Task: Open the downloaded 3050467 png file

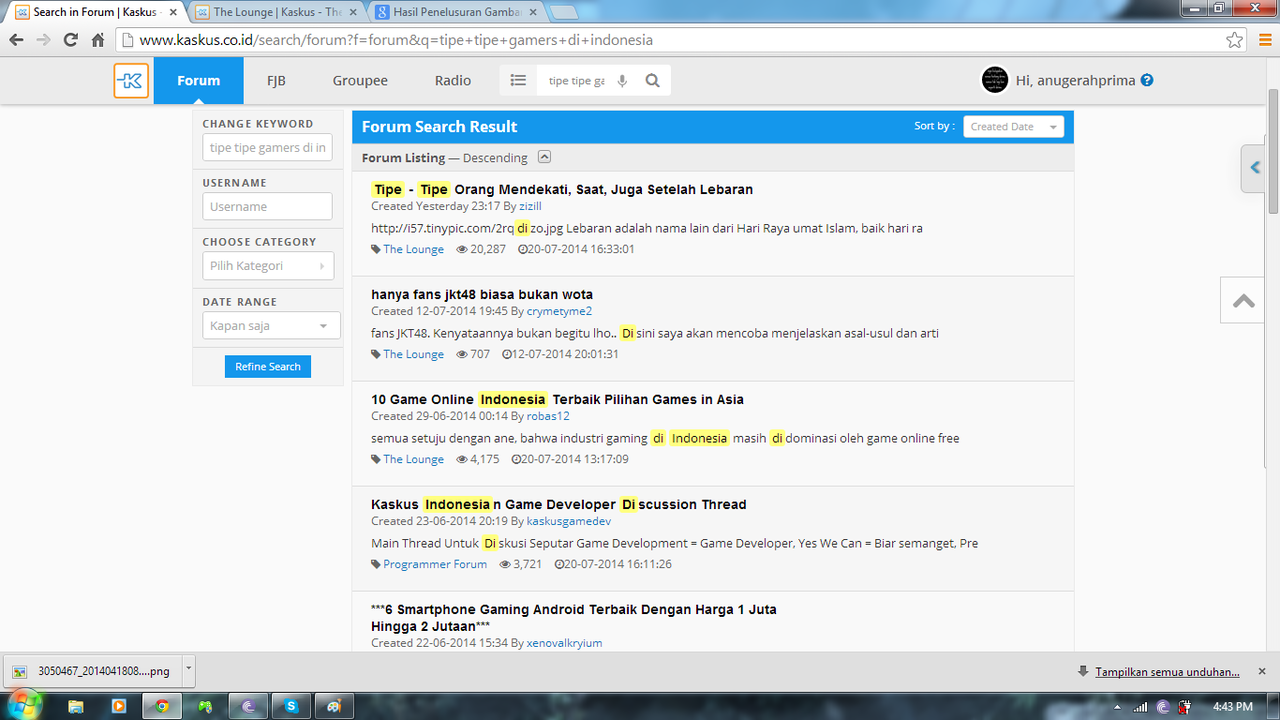Action: click(x=92, y=671)
